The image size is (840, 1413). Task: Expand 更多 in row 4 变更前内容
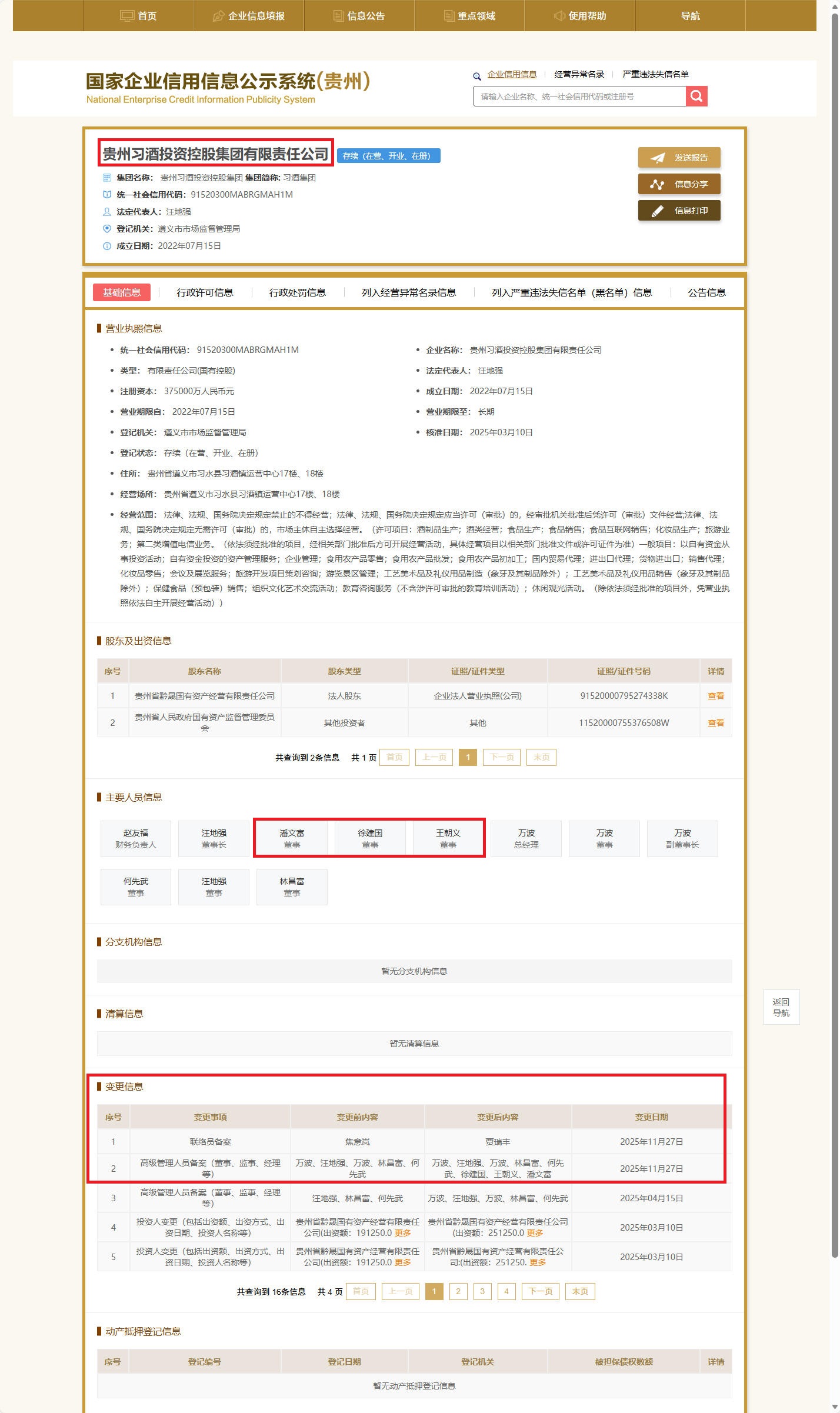pos(403,1233)
